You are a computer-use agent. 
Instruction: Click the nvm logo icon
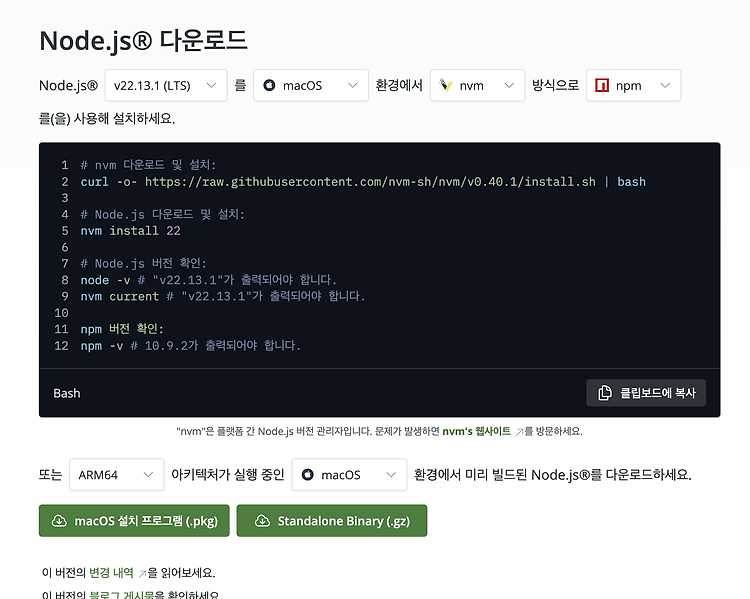tap(446, 85)
